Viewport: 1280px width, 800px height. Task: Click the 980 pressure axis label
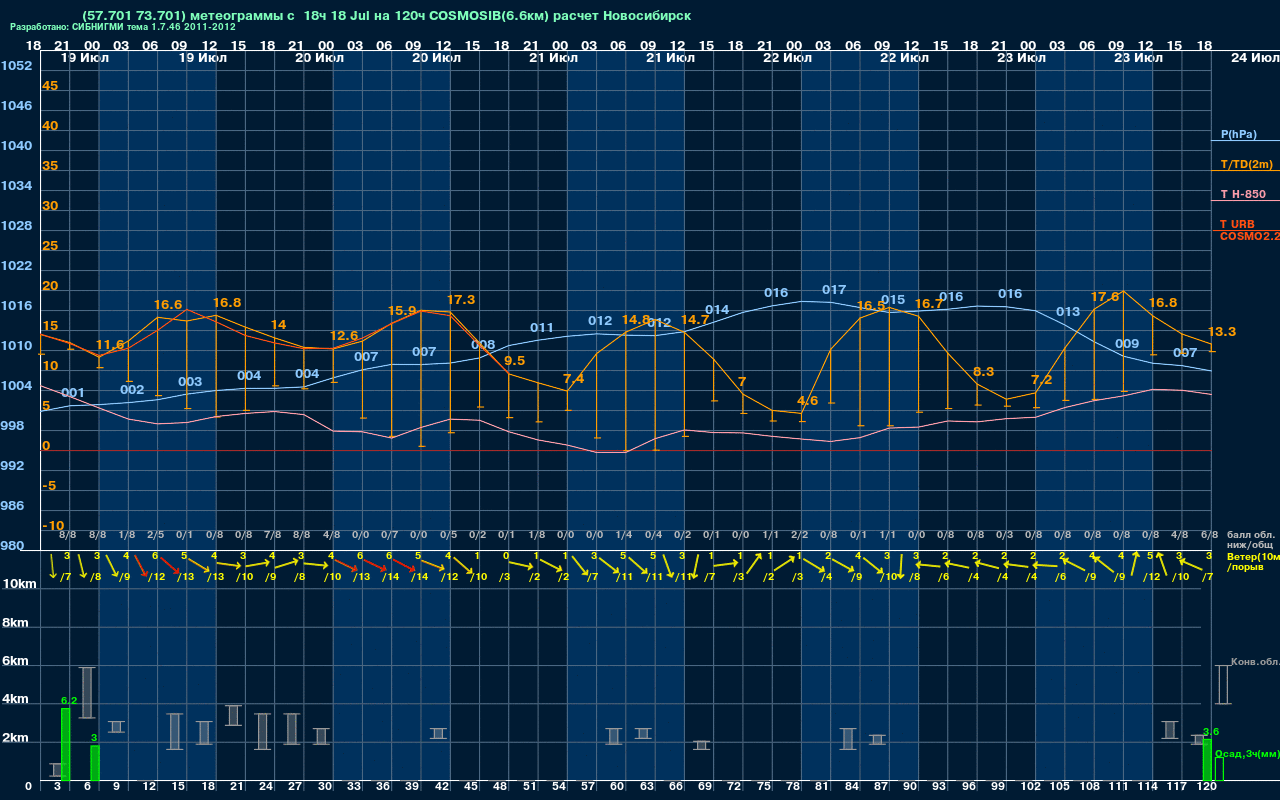[13, 546]
